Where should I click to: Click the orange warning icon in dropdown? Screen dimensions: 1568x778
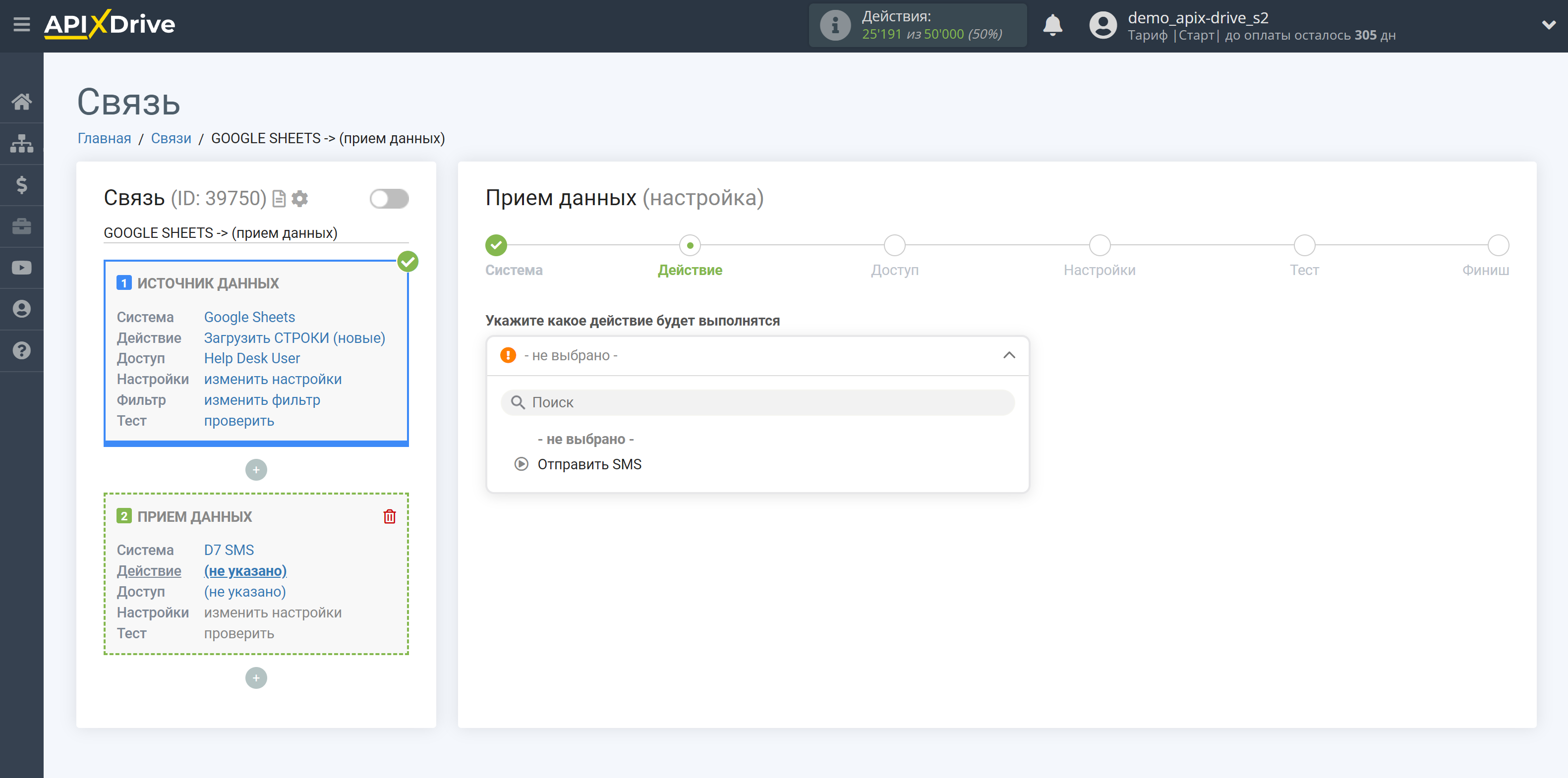point(508,355)
